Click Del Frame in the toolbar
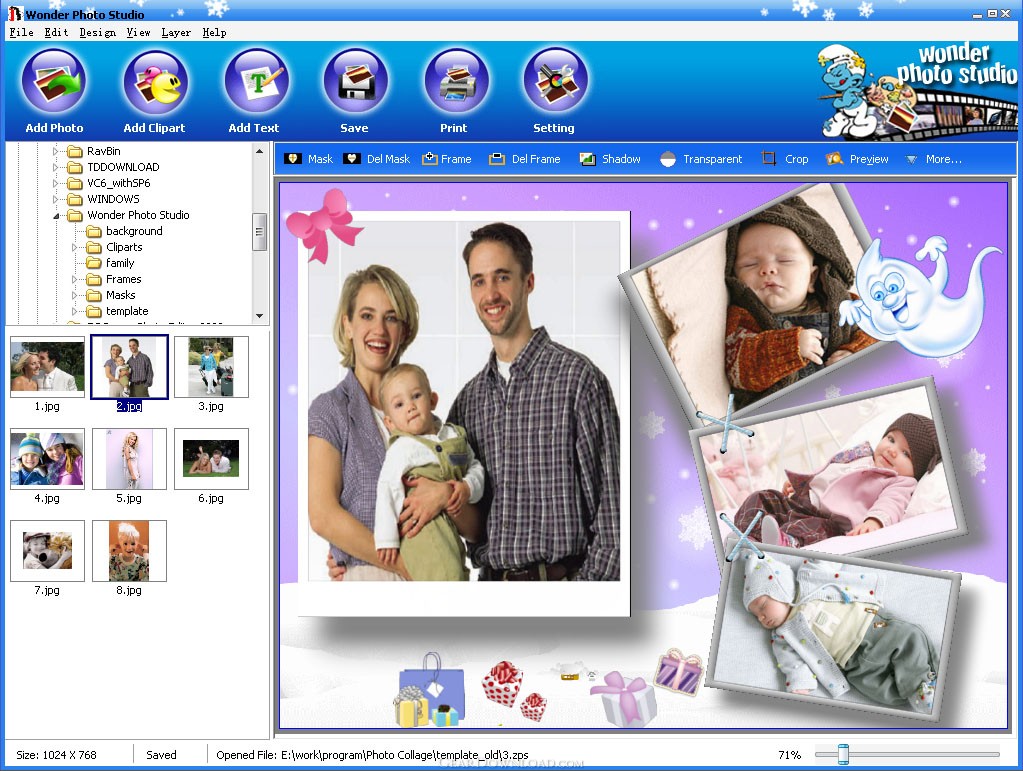Viewport: 1023px width, 771px height. (525, 159)
